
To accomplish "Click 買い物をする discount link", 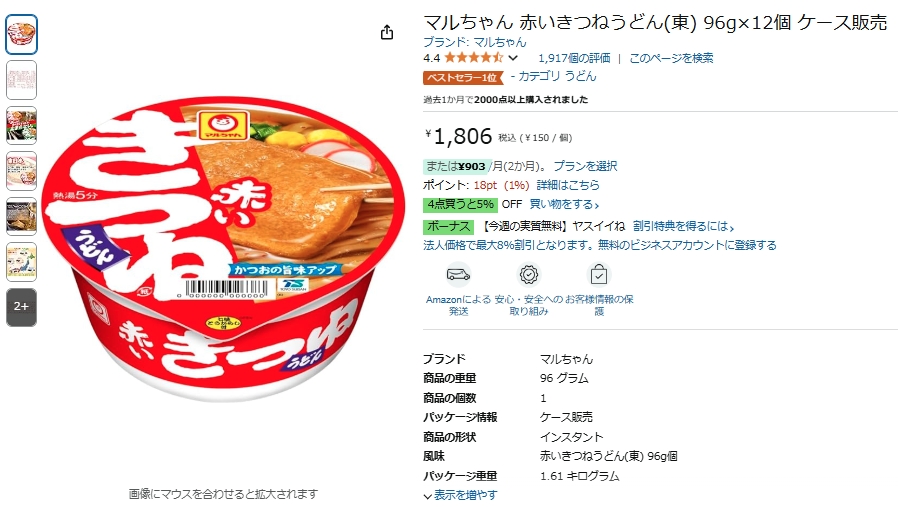I will pyautogui.click(x=564, y=205).
